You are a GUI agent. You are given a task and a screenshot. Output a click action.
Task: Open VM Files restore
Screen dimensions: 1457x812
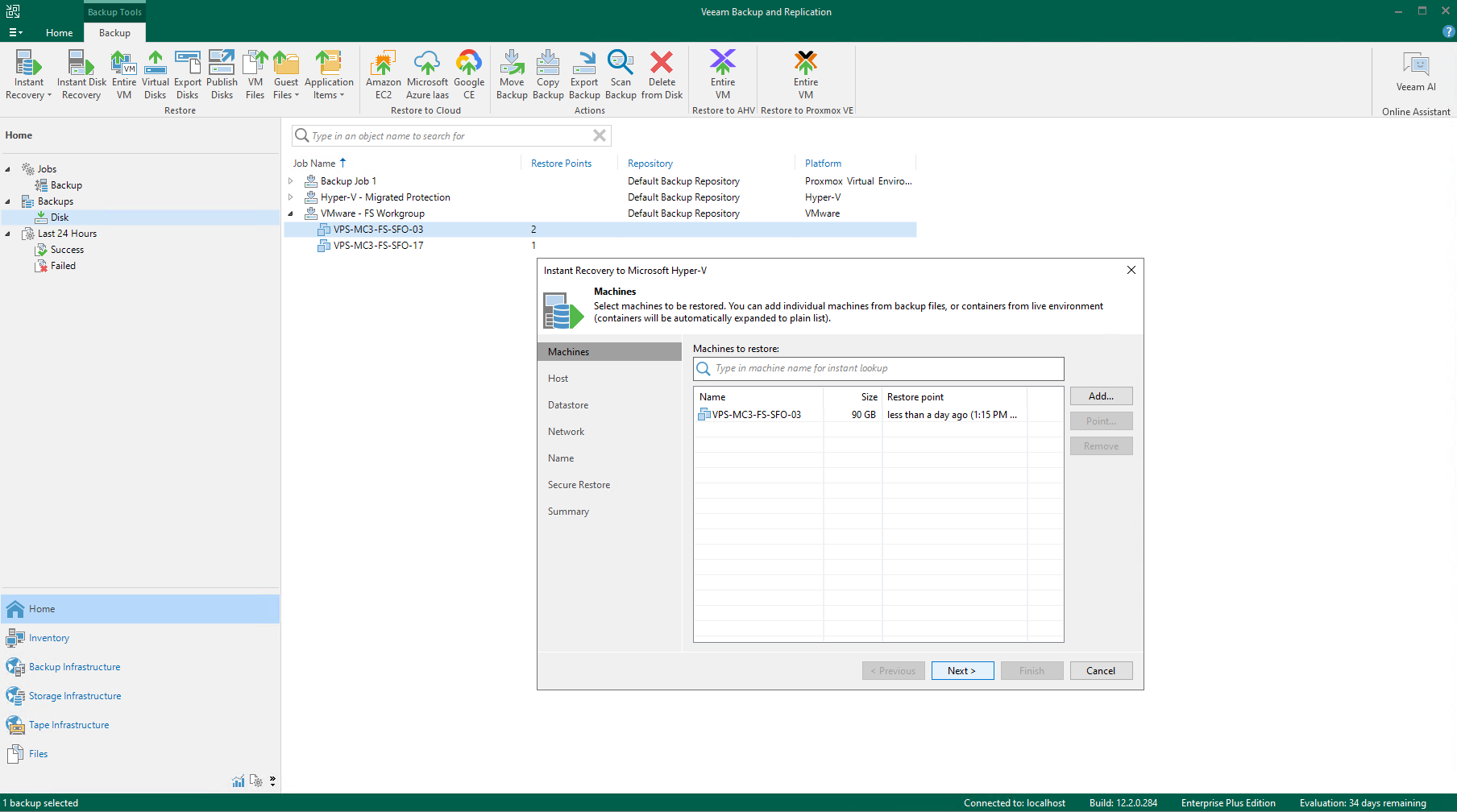[255, 74]
